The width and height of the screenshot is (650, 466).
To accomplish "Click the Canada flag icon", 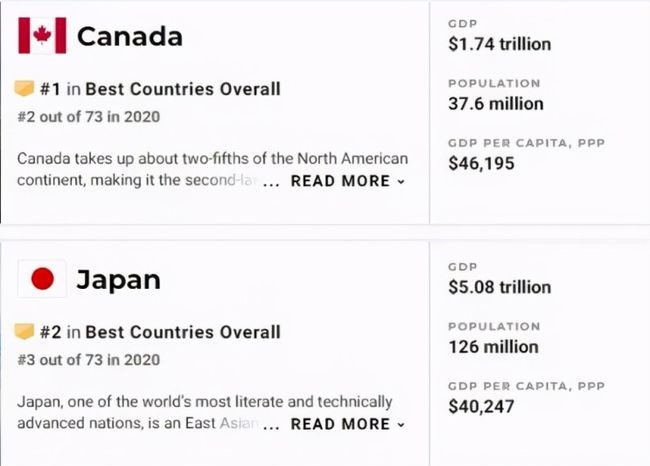I will pos(42,35).
